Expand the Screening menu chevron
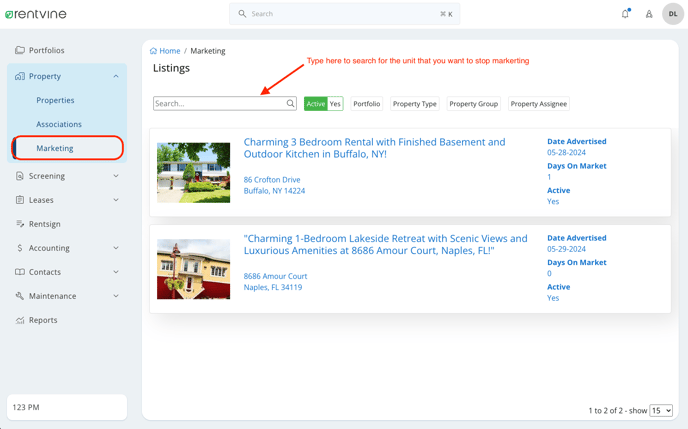This screenshot has width=688, height=429. pos(116,176)
